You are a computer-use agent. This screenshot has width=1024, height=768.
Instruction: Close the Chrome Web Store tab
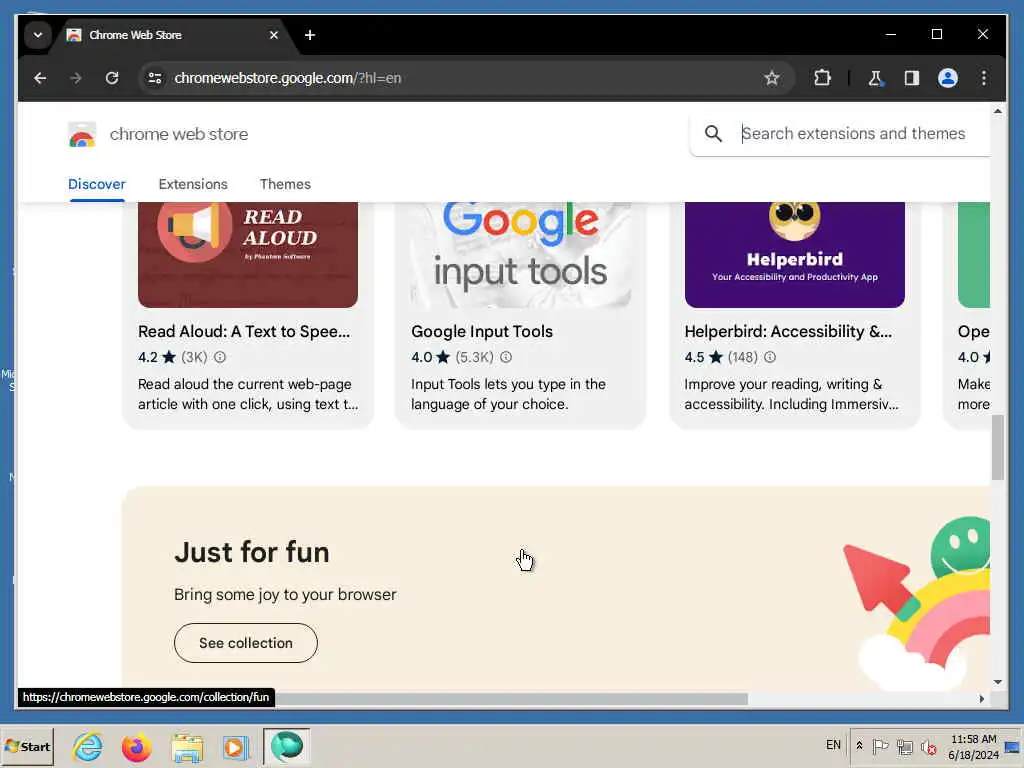(274, 35)
